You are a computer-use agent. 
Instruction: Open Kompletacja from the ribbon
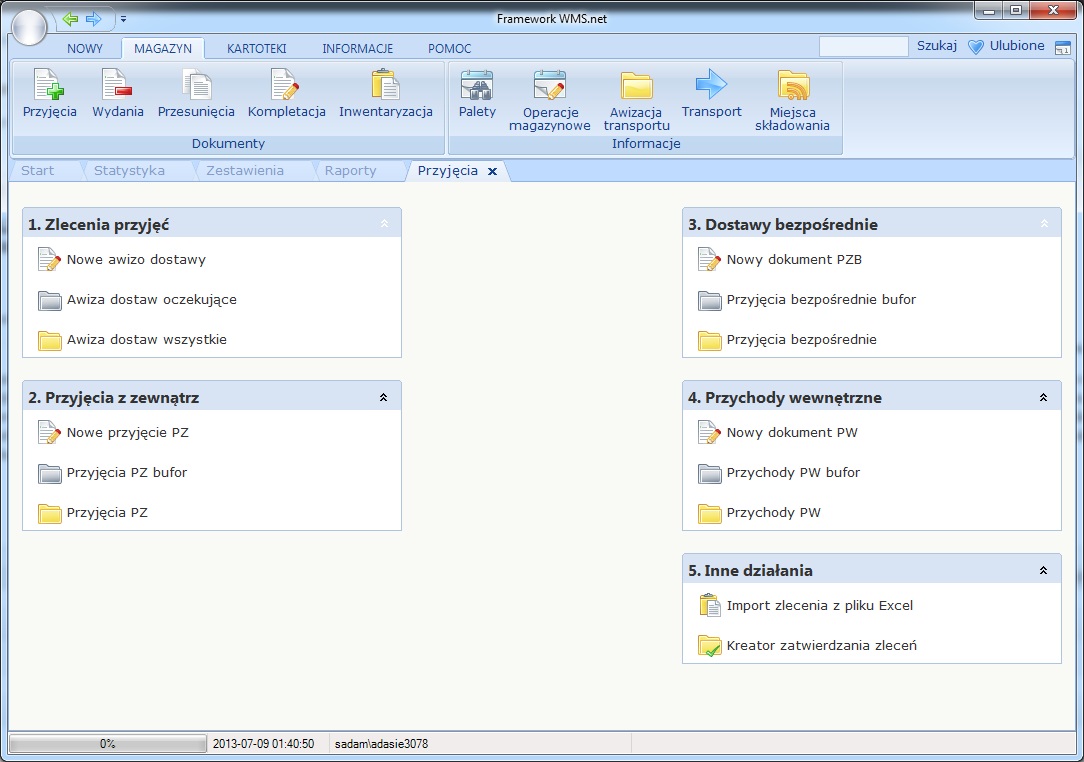pyautogui.click(x=286, y=87)
